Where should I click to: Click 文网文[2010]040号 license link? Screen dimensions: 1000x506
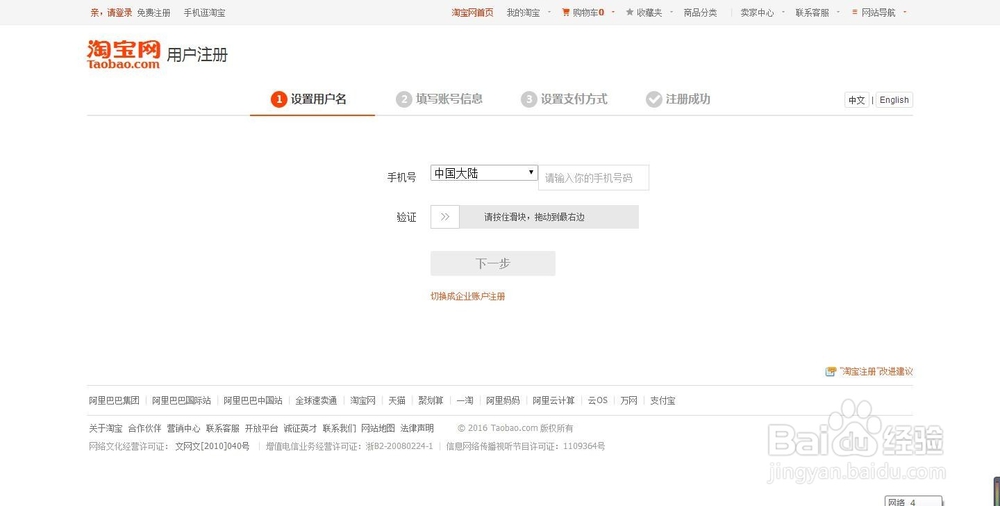click(x=212, y=446)
